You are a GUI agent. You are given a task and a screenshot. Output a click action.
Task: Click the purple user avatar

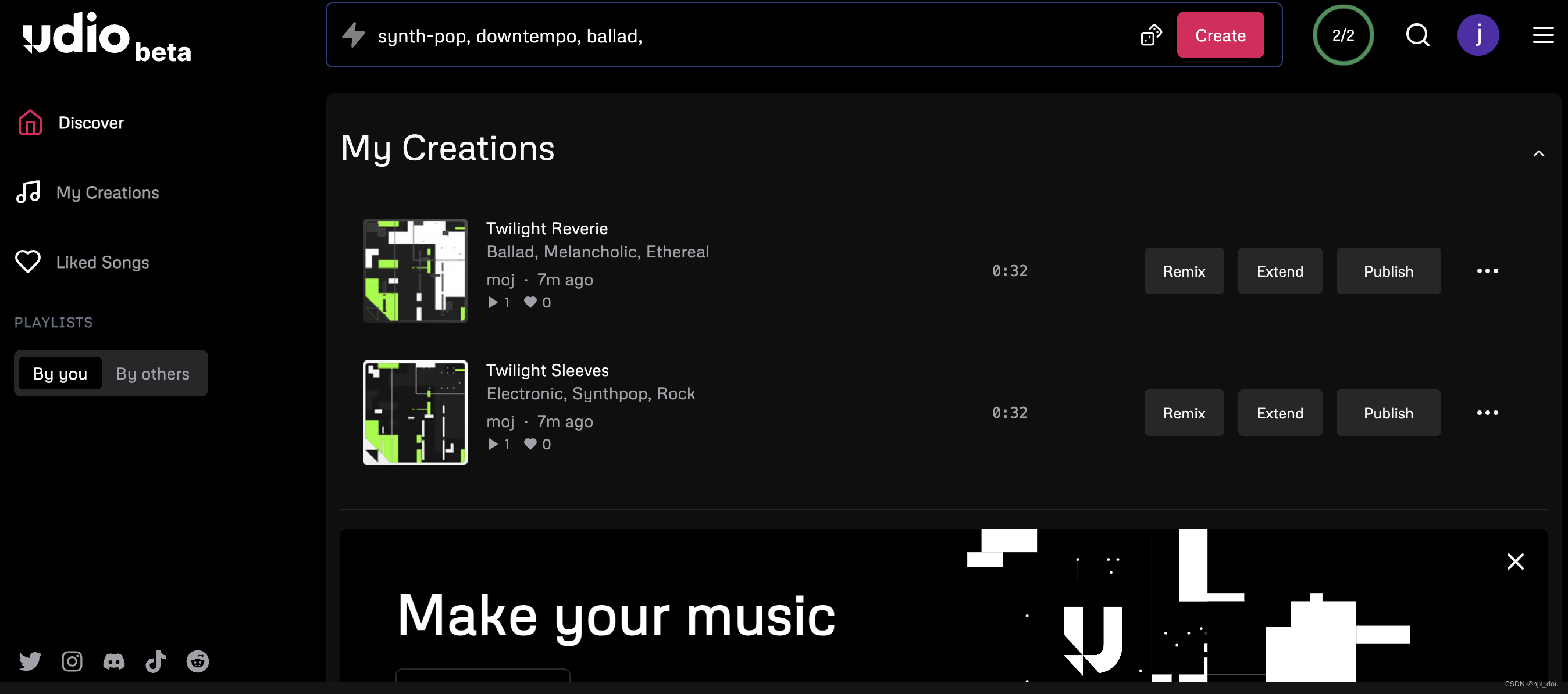click(x=1477, y=35)
